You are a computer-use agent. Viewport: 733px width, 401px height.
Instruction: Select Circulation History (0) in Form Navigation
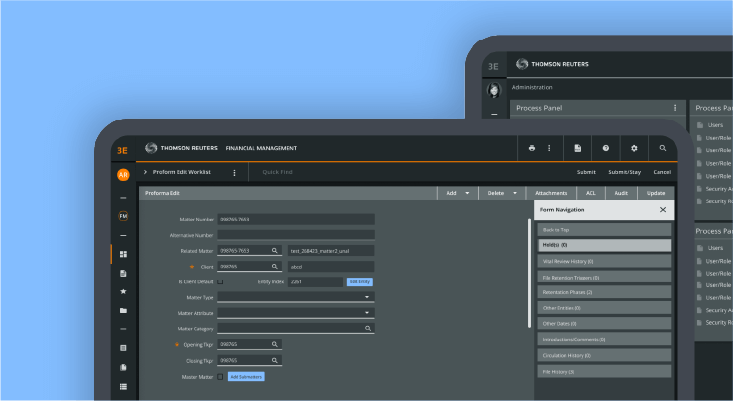(604, 355)
